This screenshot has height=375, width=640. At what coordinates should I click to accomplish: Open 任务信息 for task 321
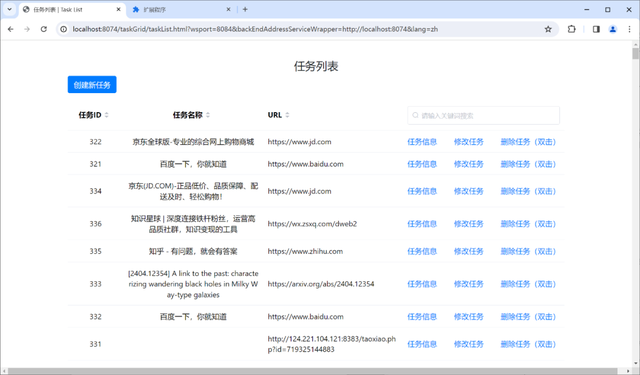[422, 164]
